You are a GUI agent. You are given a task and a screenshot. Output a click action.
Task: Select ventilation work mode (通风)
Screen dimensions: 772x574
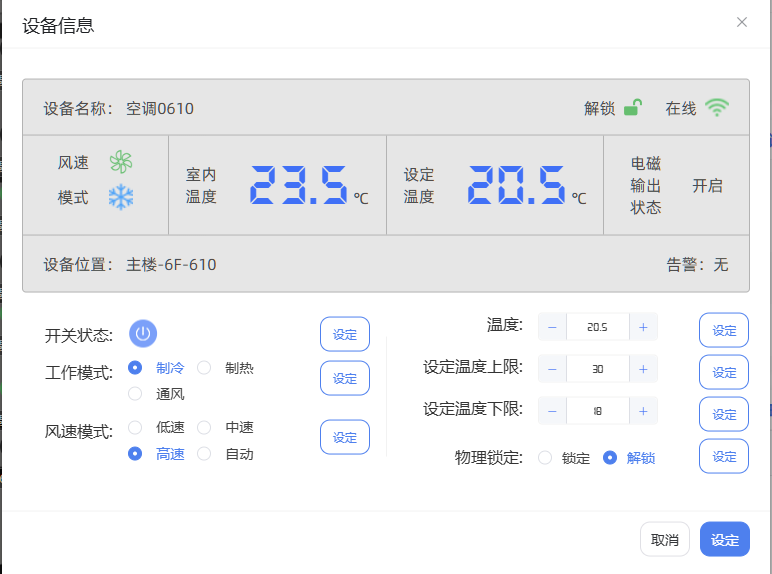[135, 394]
